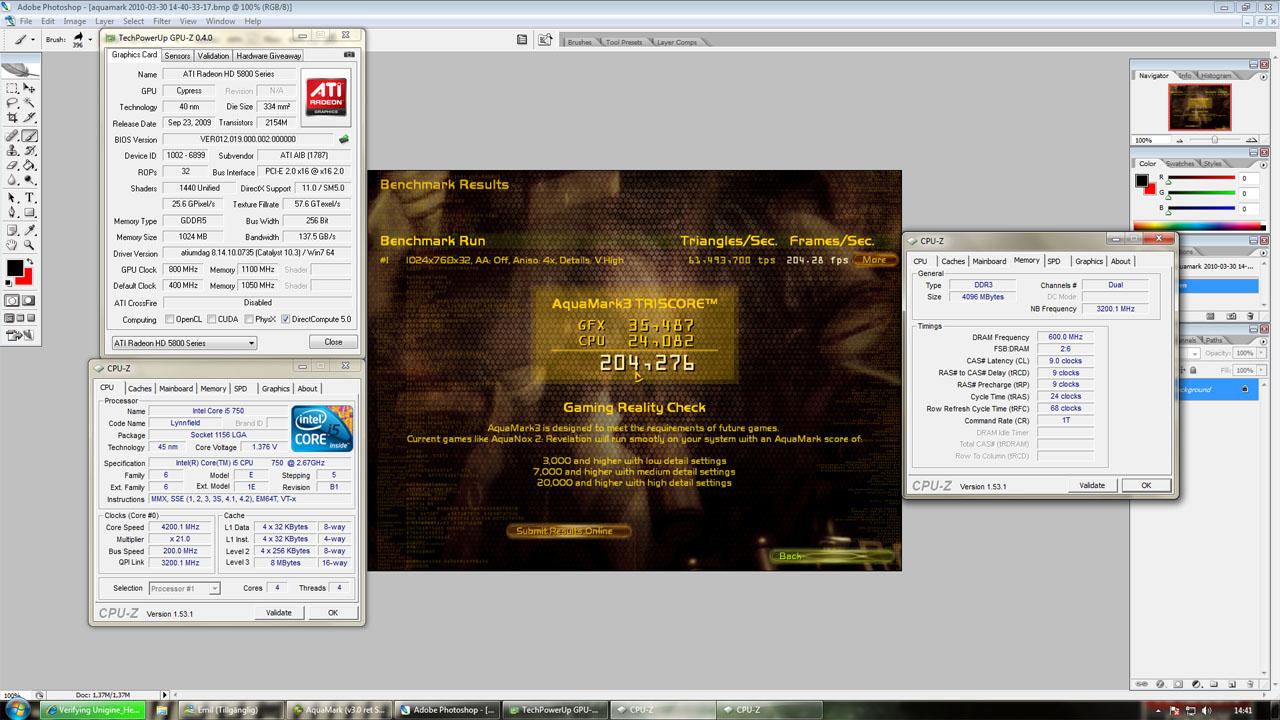Toggle the DirectCompute 5.0 checkbox
Image resolution: width=1280 pixels, height=720 pixels.
(286, 320)
